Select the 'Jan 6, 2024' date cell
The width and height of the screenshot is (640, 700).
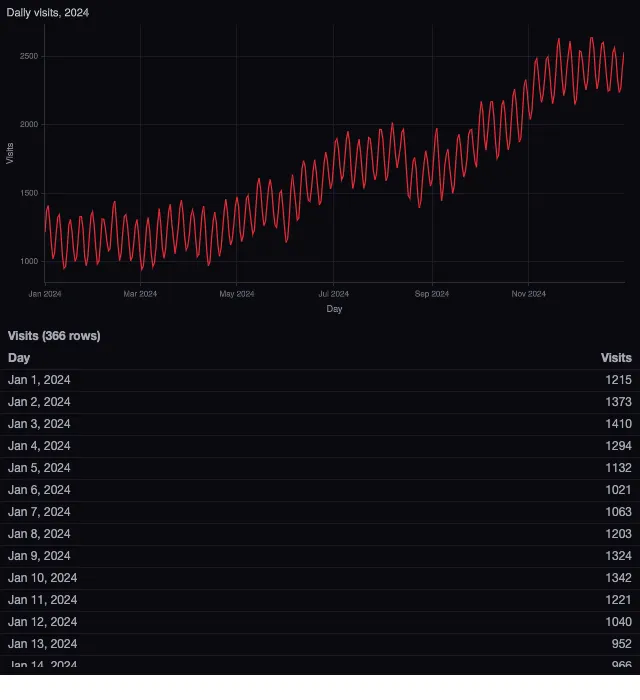tap(39, 490)
